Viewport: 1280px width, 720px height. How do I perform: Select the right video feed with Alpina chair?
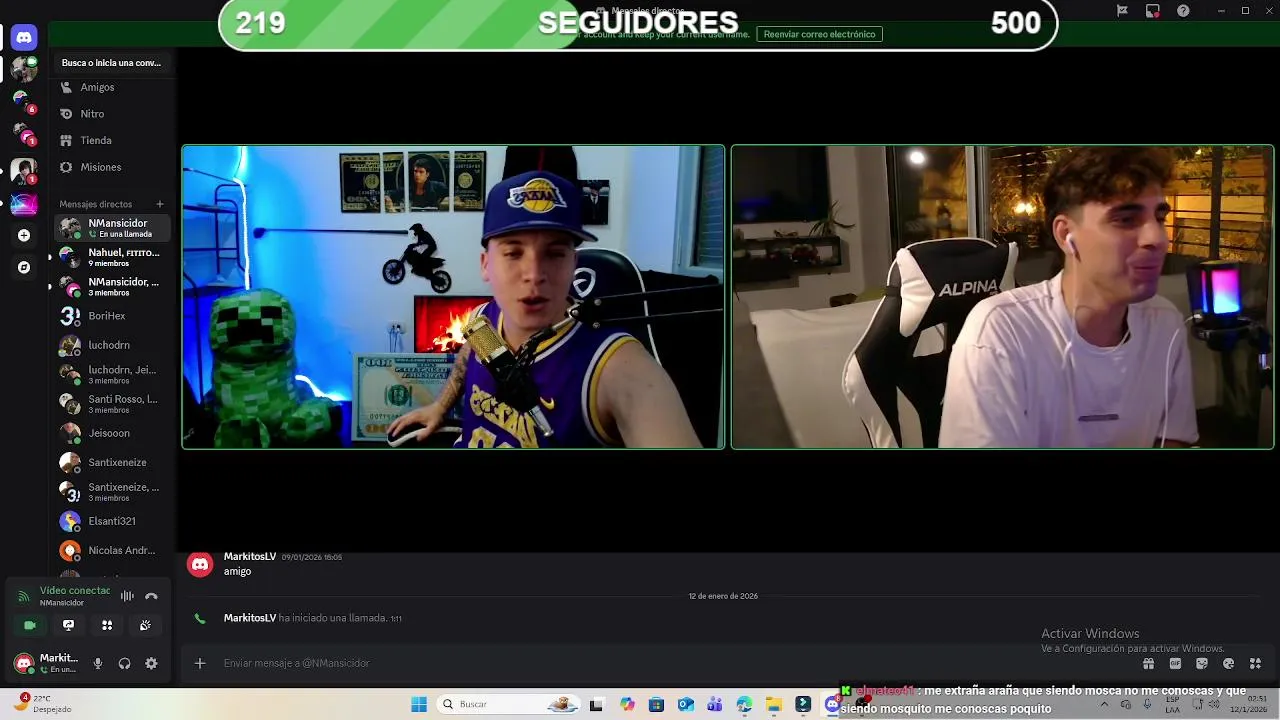click(1002, 297)
